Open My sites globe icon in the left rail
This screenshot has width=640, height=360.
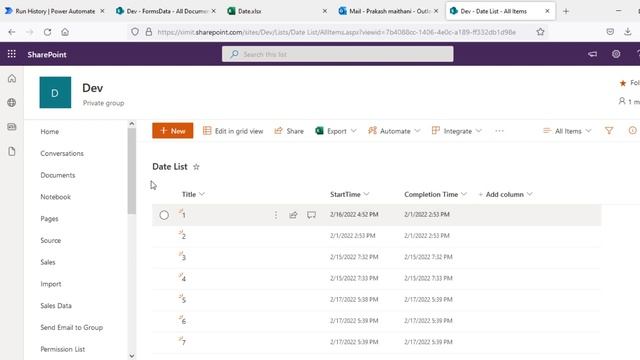[12, 102]
